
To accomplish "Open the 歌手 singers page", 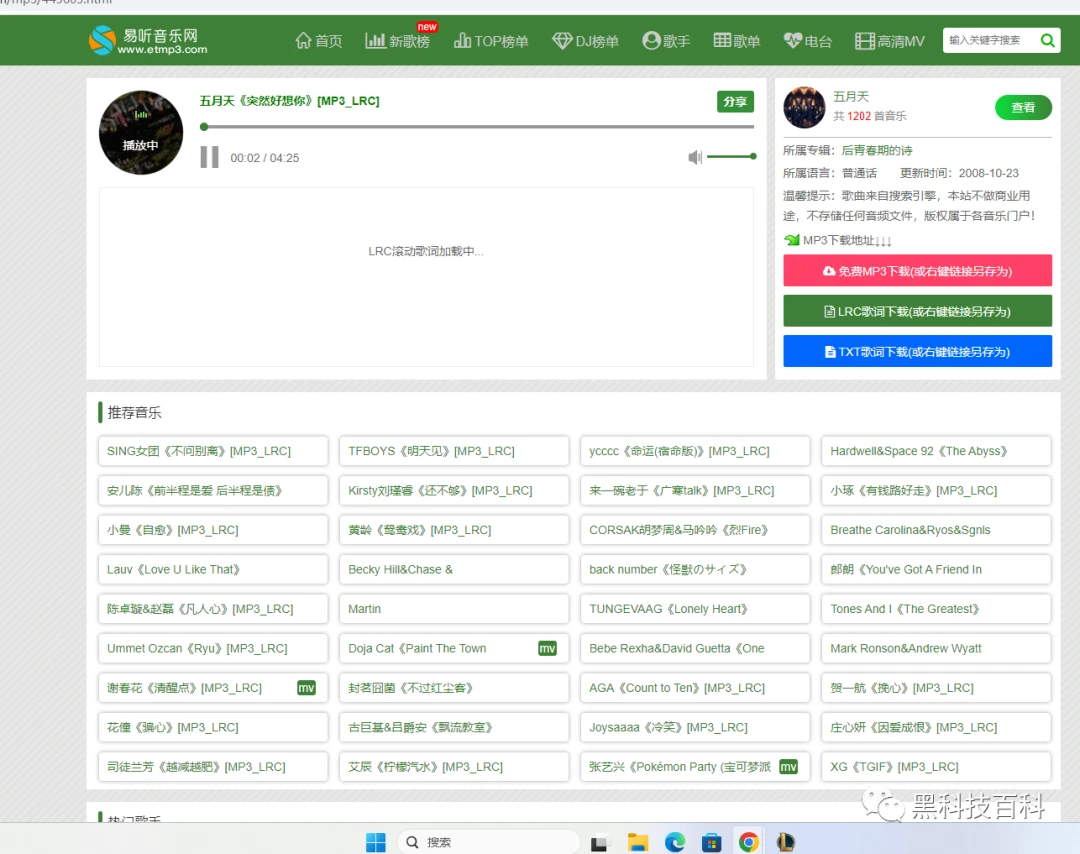I will pyautogui.click(x=666, y=41).
